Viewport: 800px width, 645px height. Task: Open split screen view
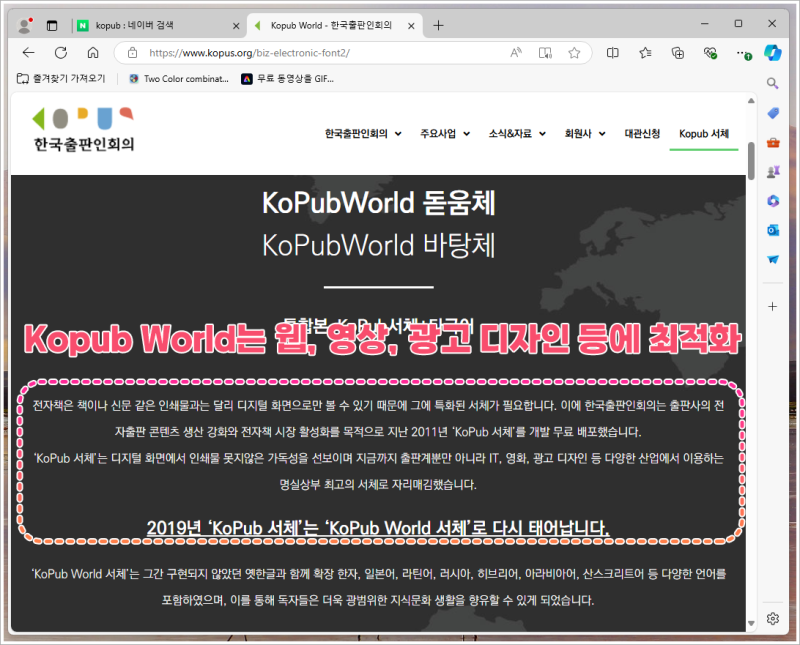click(x=613, y=53)
